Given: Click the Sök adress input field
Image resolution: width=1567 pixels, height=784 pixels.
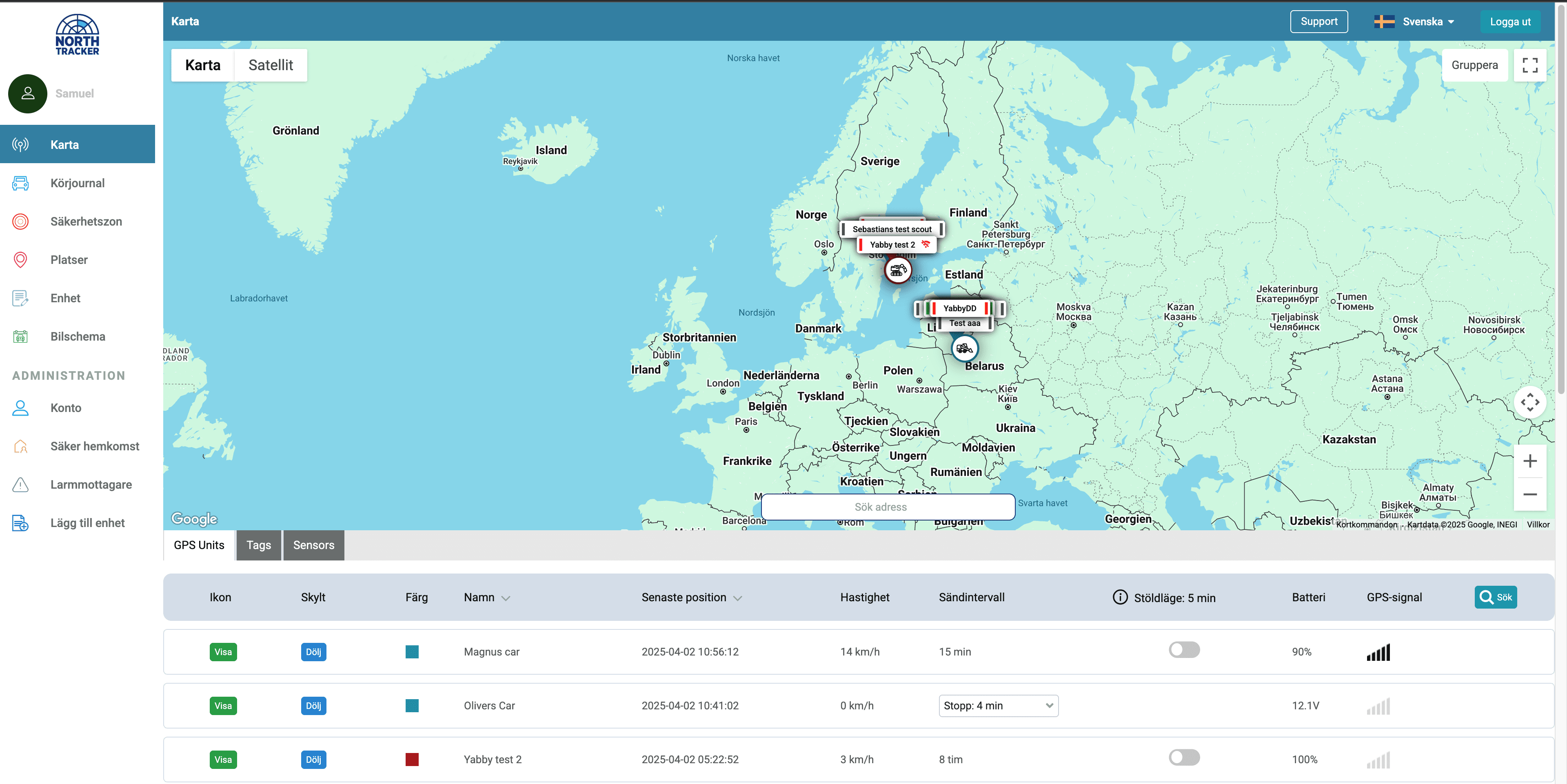Looking at the screenshot, I should click(x=888, y=507).
